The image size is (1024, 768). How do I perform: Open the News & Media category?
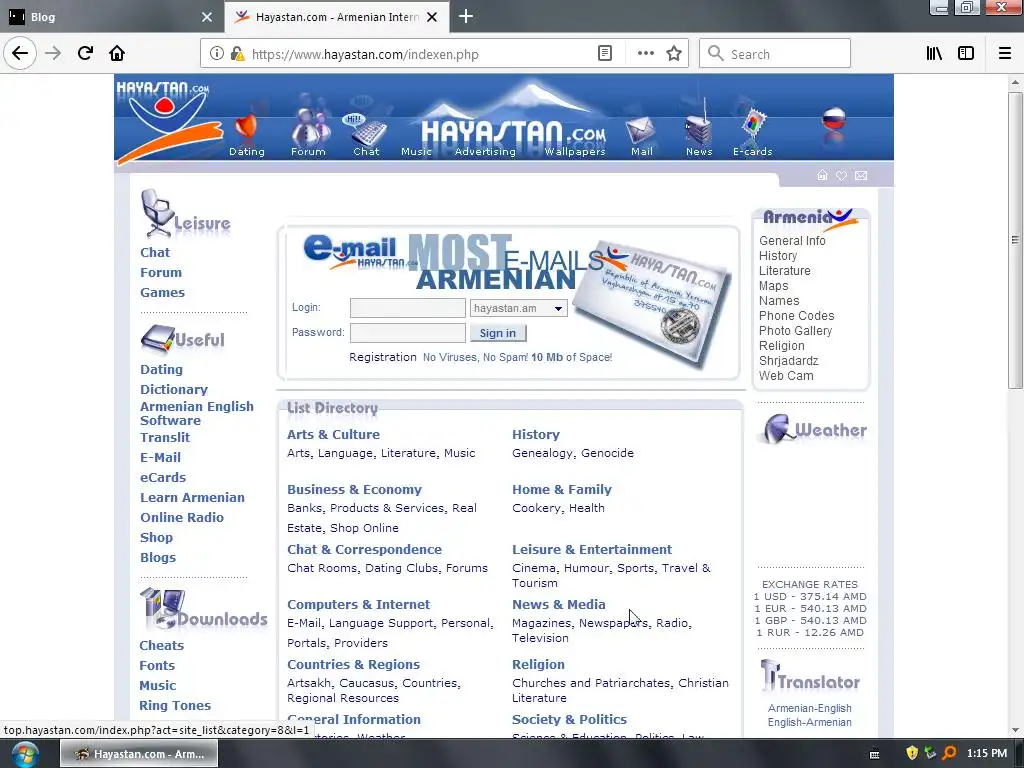coord(558,604)
